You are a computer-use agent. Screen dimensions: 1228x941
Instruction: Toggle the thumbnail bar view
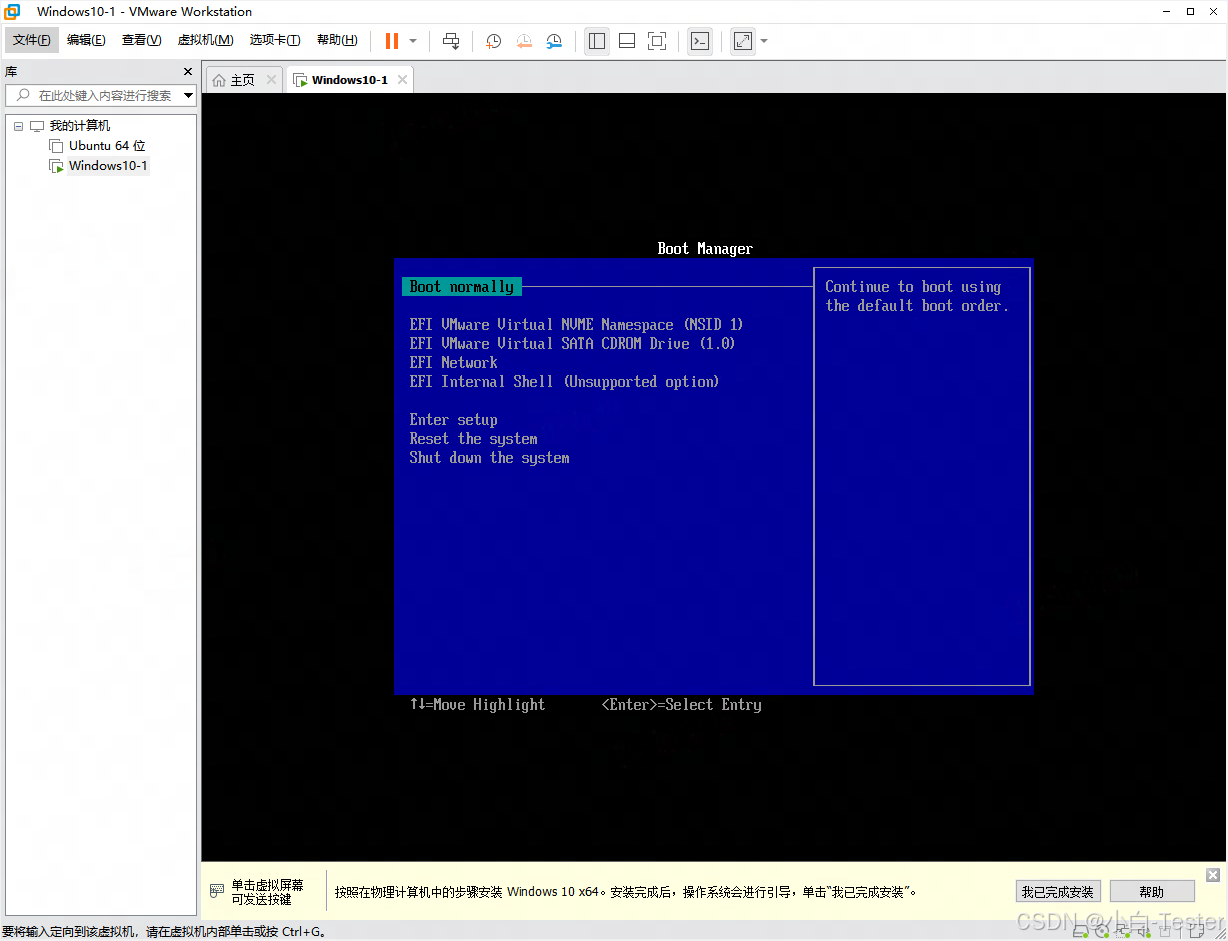627,41
